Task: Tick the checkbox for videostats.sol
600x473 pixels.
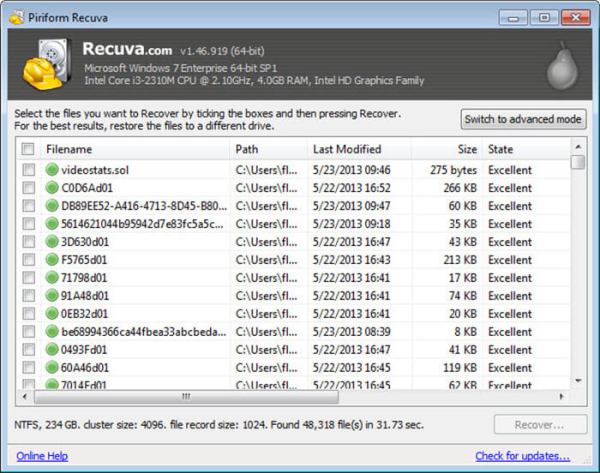Action: click(29, 170)
